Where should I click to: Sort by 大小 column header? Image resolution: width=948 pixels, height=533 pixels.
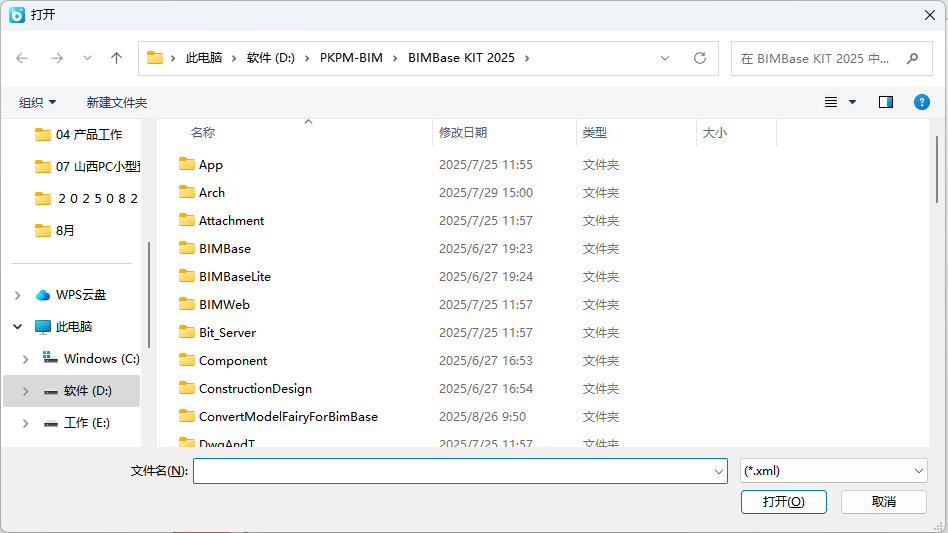pos(715,132)
